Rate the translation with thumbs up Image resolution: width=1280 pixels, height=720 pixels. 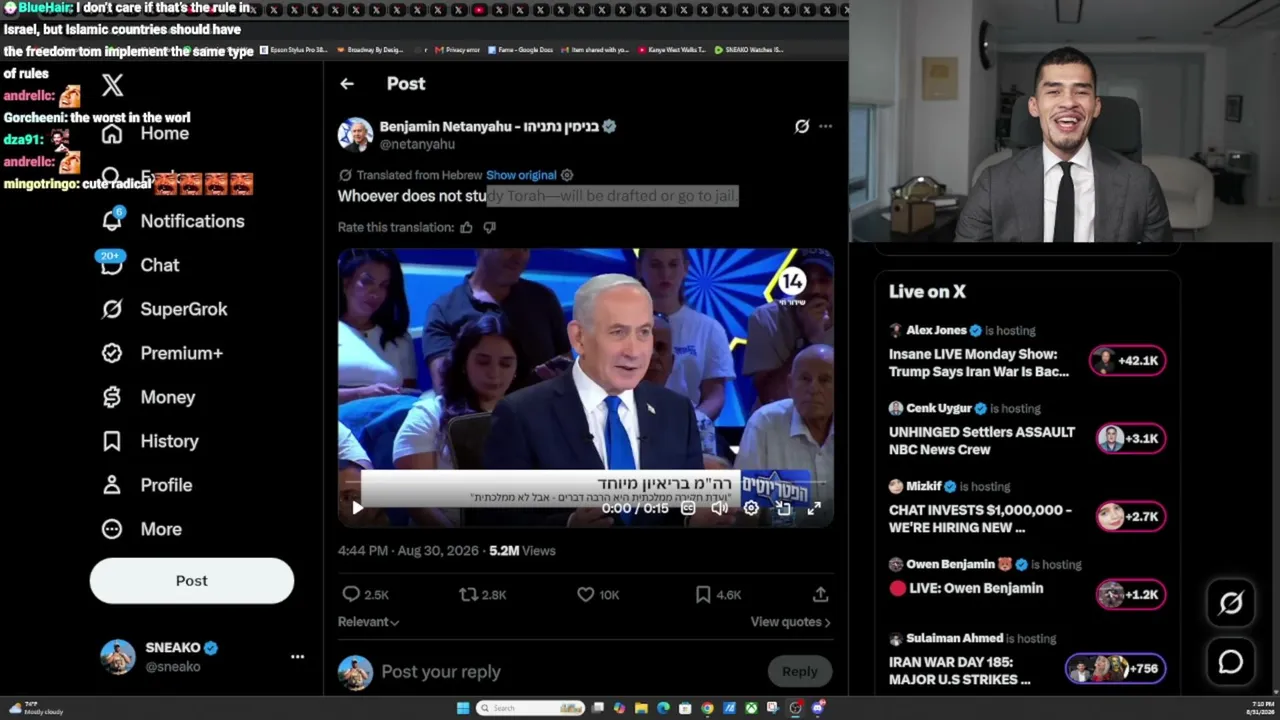466,228
